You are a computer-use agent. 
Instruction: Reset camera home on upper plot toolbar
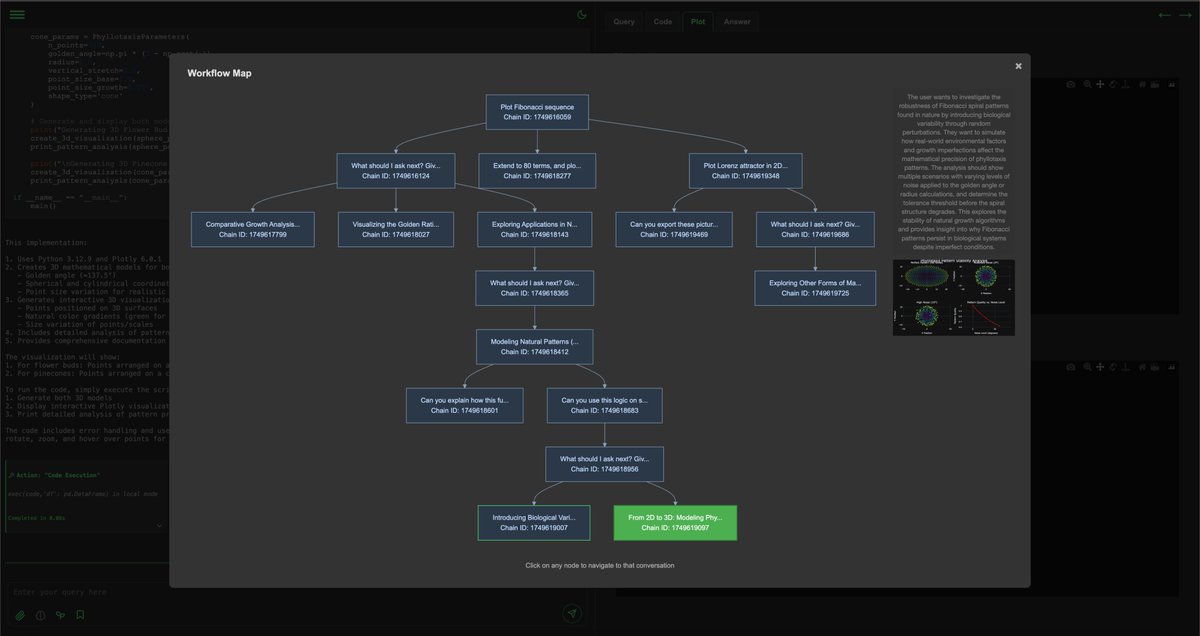(1141, 85)
